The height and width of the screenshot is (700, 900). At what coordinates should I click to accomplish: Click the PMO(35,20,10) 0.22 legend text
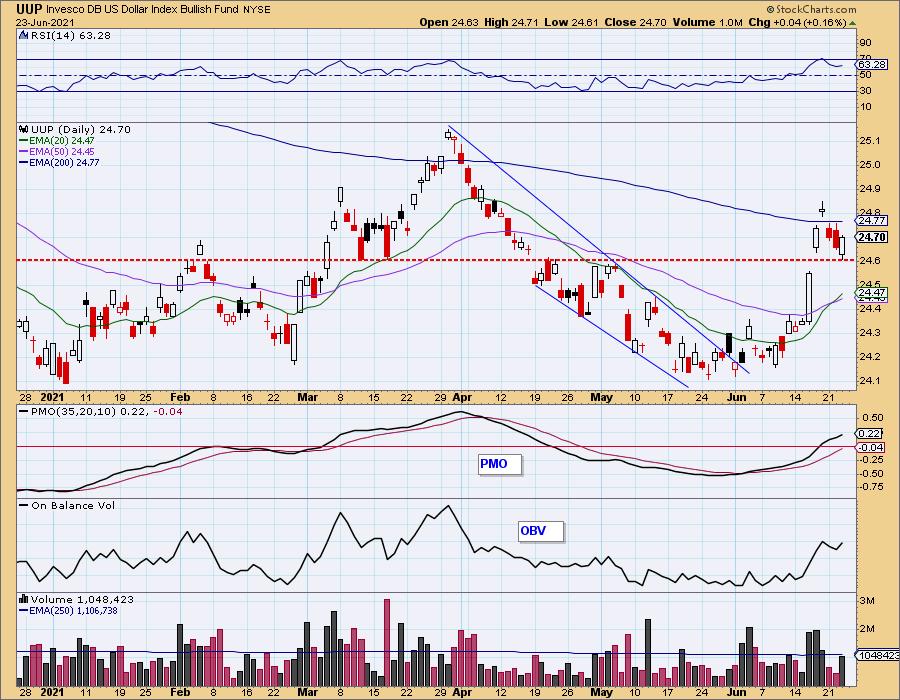point(88,411)
